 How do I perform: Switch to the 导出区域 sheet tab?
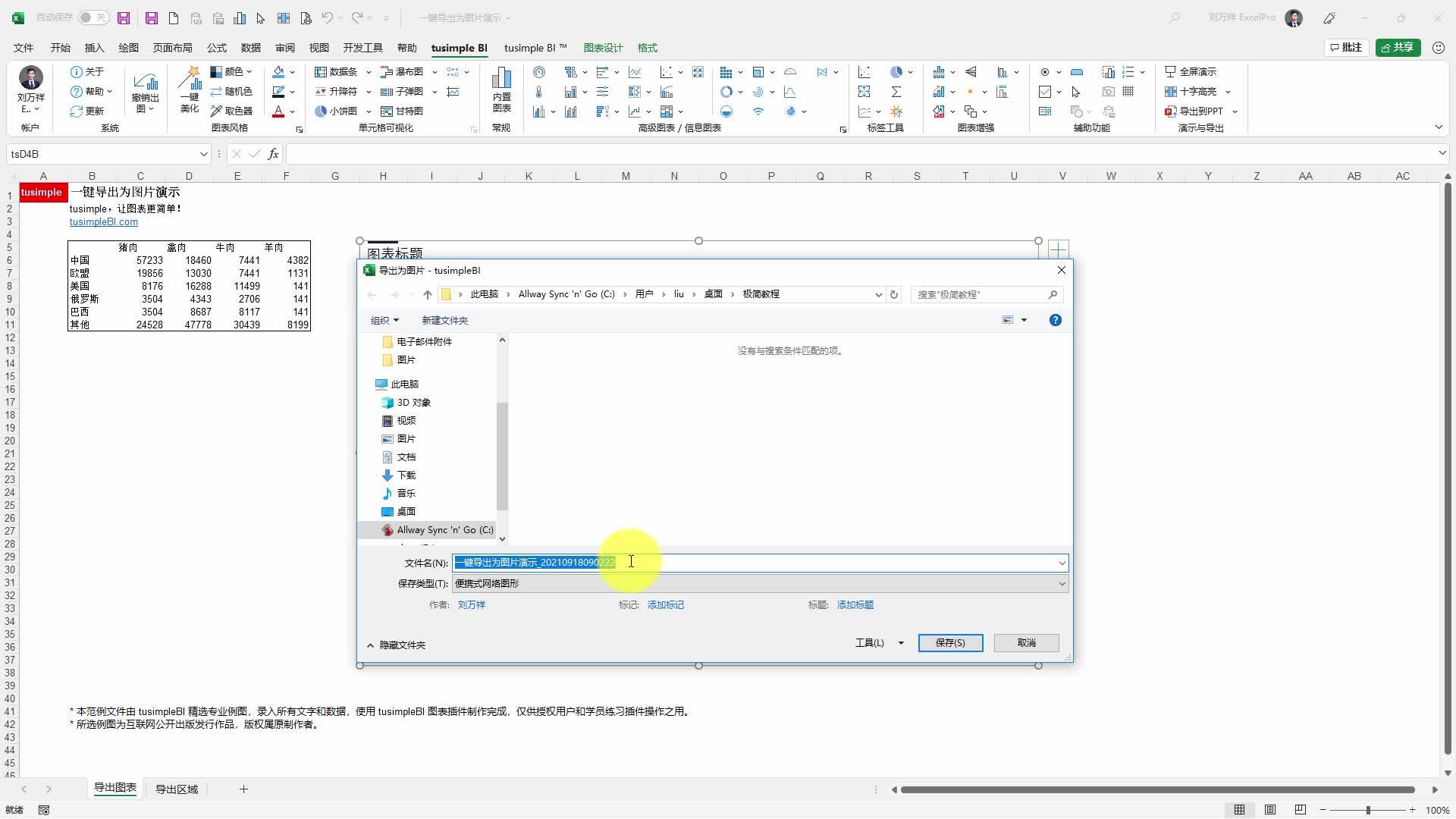tap(177, 789)
